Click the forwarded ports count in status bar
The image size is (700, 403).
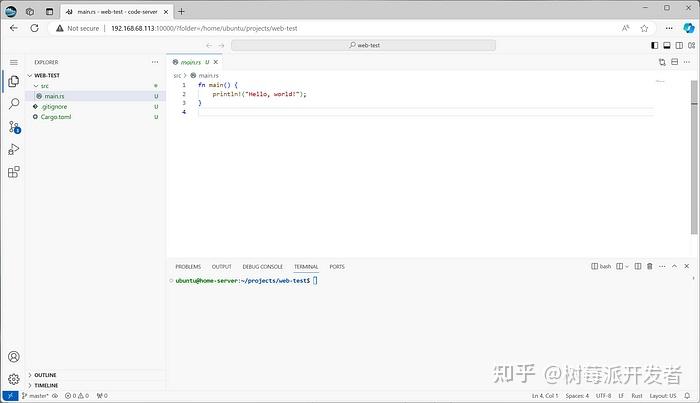102,395
